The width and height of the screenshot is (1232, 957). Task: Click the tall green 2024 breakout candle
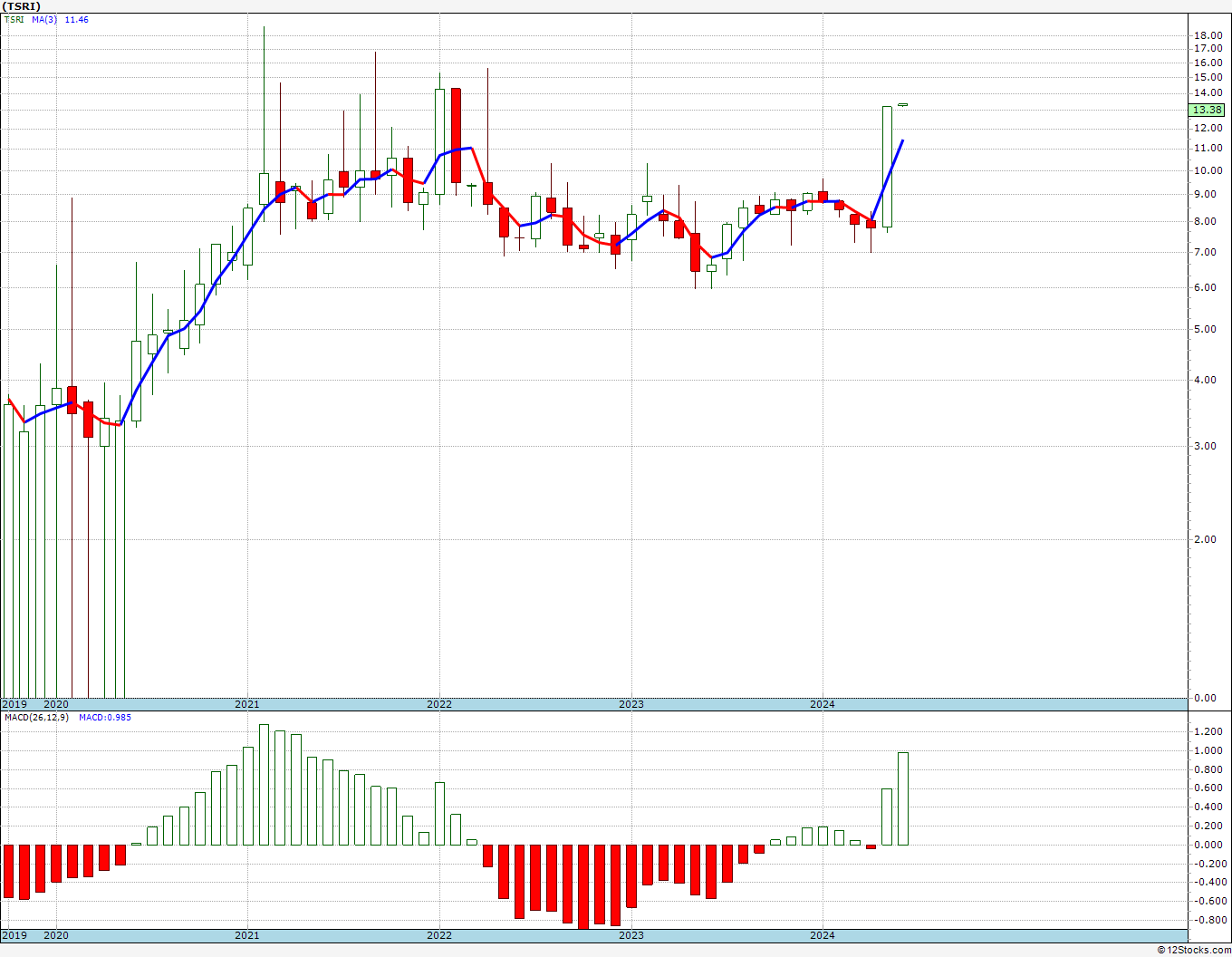(887, 167)
